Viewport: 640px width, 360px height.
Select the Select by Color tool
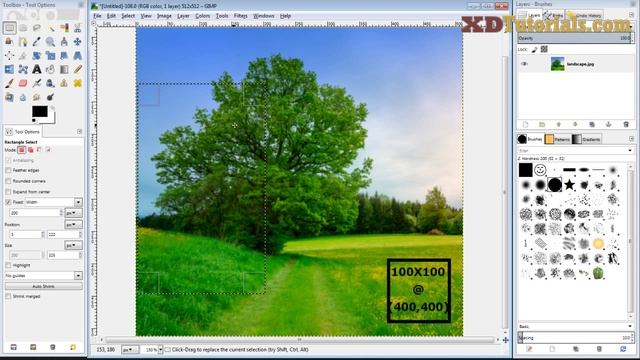(x=64, y=28)
